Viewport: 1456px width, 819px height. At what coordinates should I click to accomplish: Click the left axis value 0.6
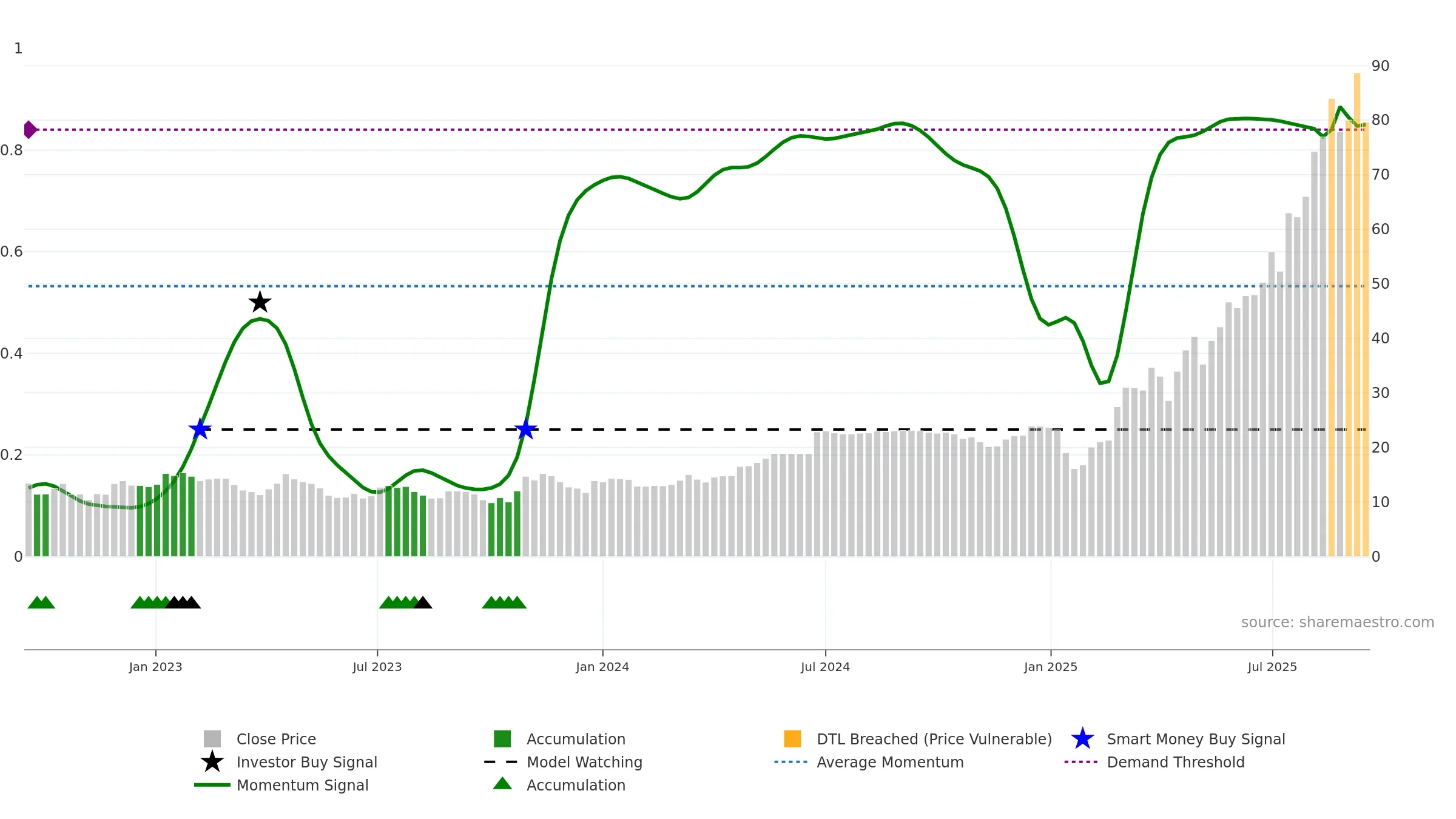point(12,252)
